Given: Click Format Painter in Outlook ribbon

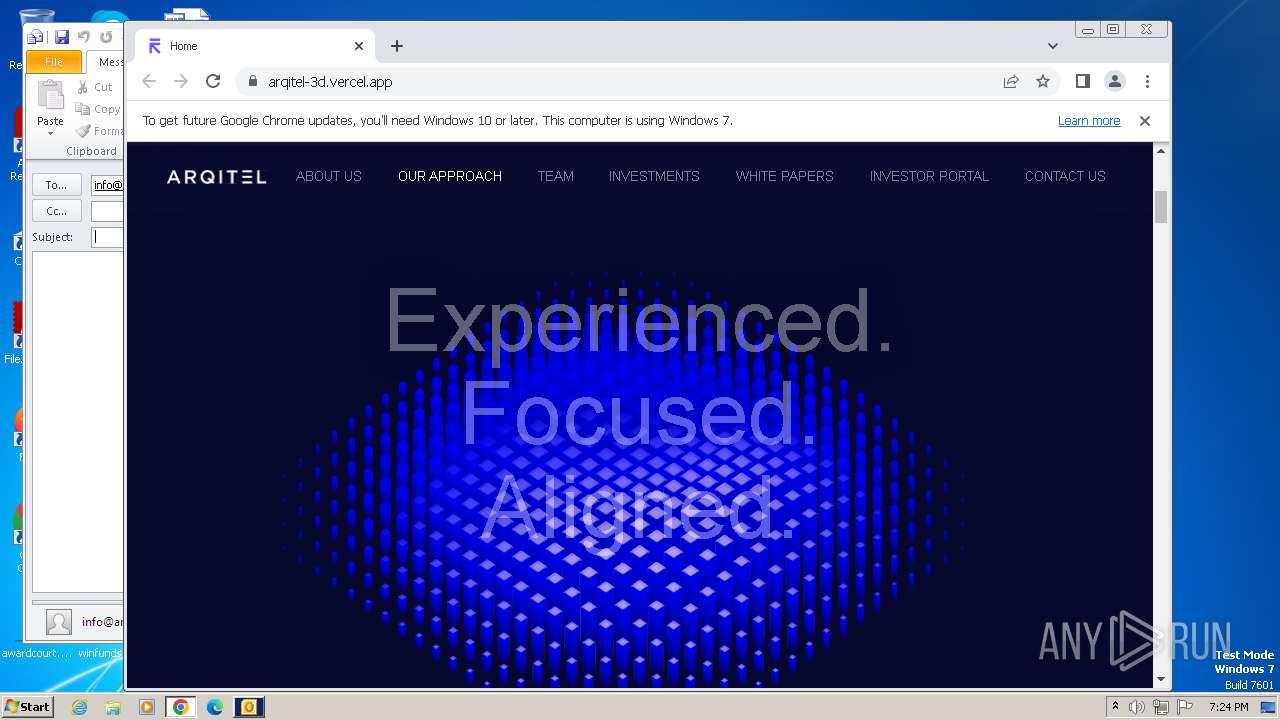Looking at the screenshot, I should [99, 131].
